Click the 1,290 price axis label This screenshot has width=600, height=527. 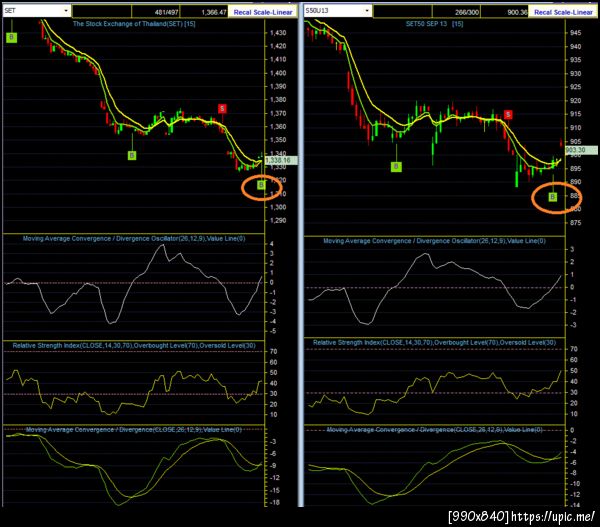tap(278, 221)
